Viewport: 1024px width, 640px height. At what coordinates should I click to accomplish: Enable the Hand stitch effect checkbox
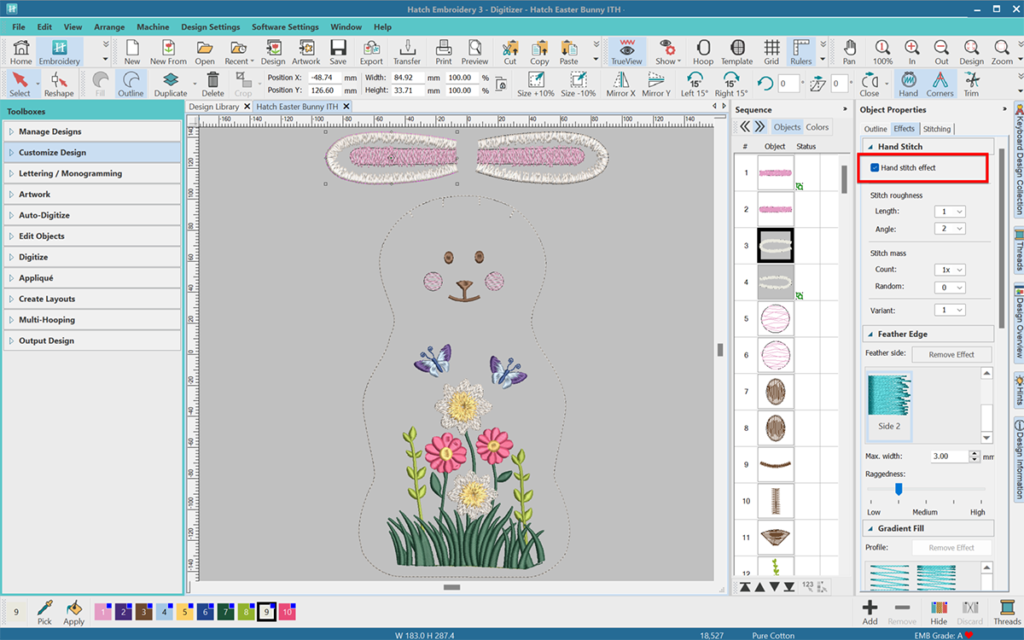tap(875, 168)
